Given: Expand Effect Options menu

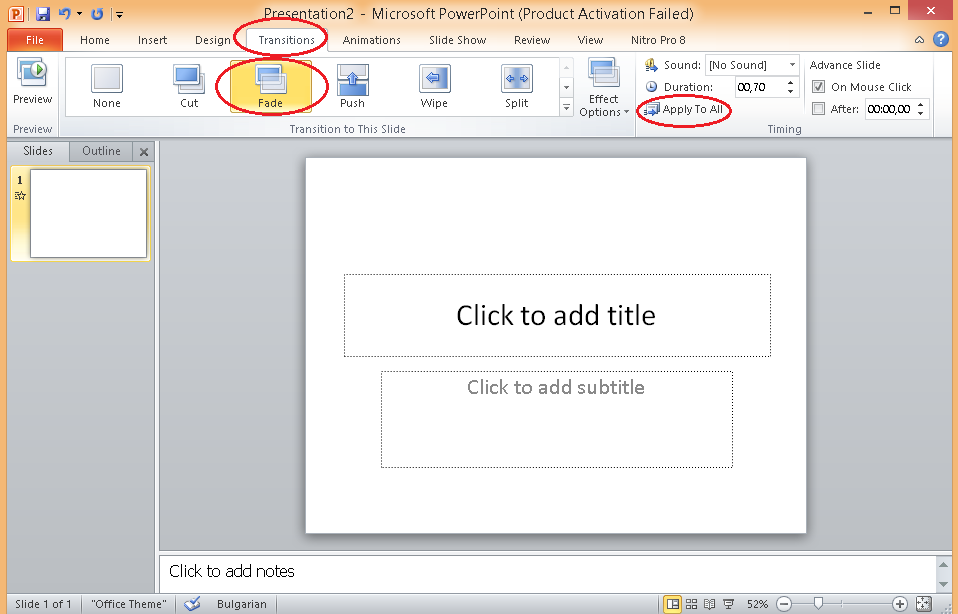Looking at the screenshot, I should (604, 90).
